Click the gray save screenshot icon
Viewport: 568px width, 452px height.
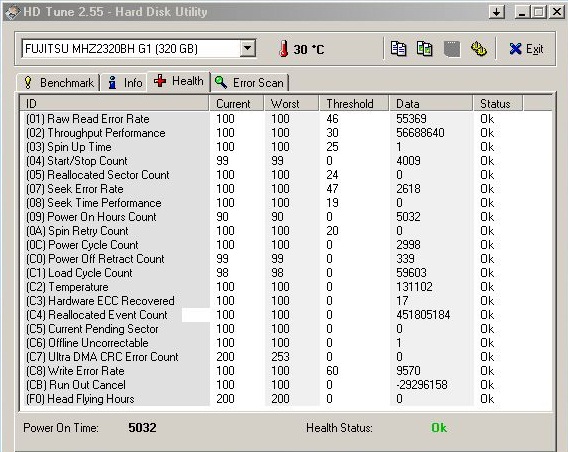(452, 49)
